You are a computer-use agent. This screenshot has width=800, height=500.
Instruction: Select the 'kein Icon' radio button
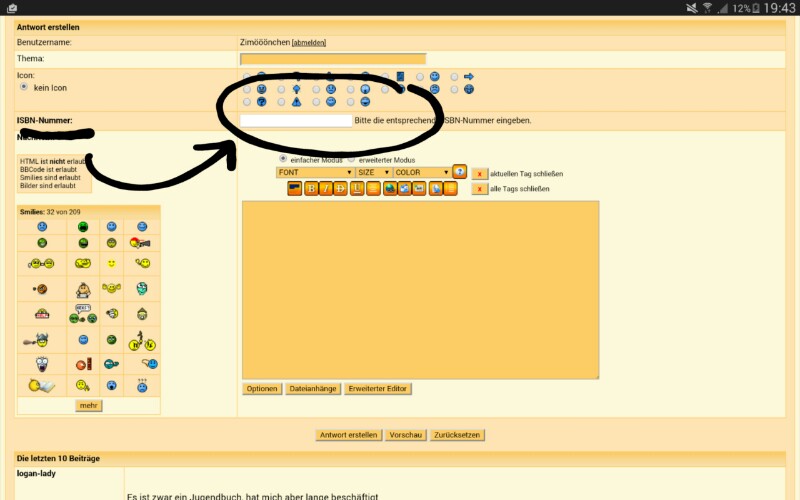[x=24, y=87]
